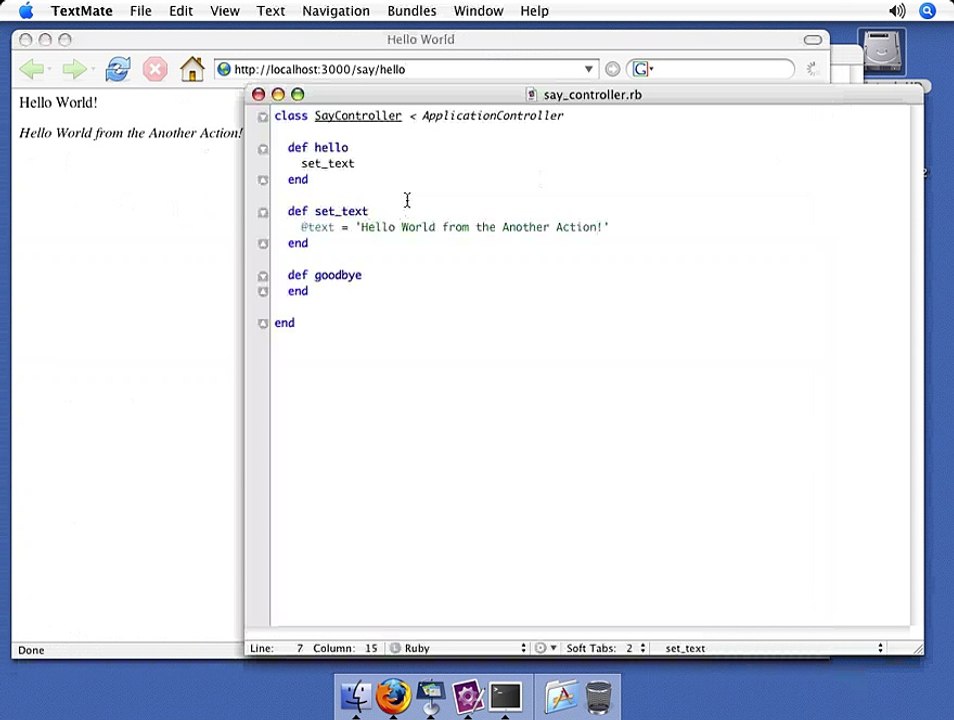Open the URL history dropdown arrow

pos(588,69)
